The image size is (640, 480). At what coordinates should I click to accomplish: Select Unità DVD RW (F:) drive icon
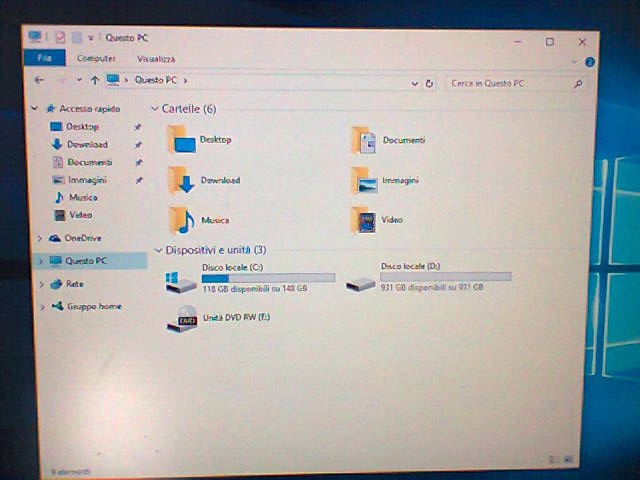(x=182, y=320)
